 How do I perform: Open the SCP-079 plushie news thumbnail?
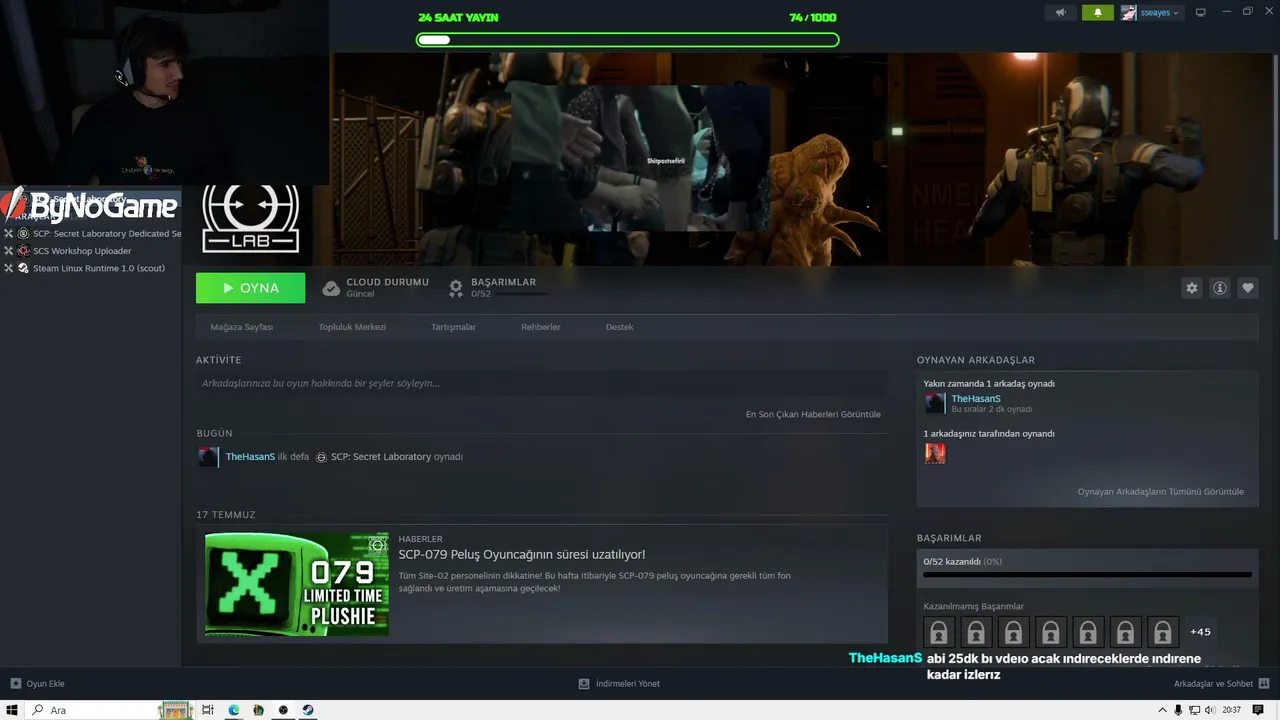click(x=297, y=584)
